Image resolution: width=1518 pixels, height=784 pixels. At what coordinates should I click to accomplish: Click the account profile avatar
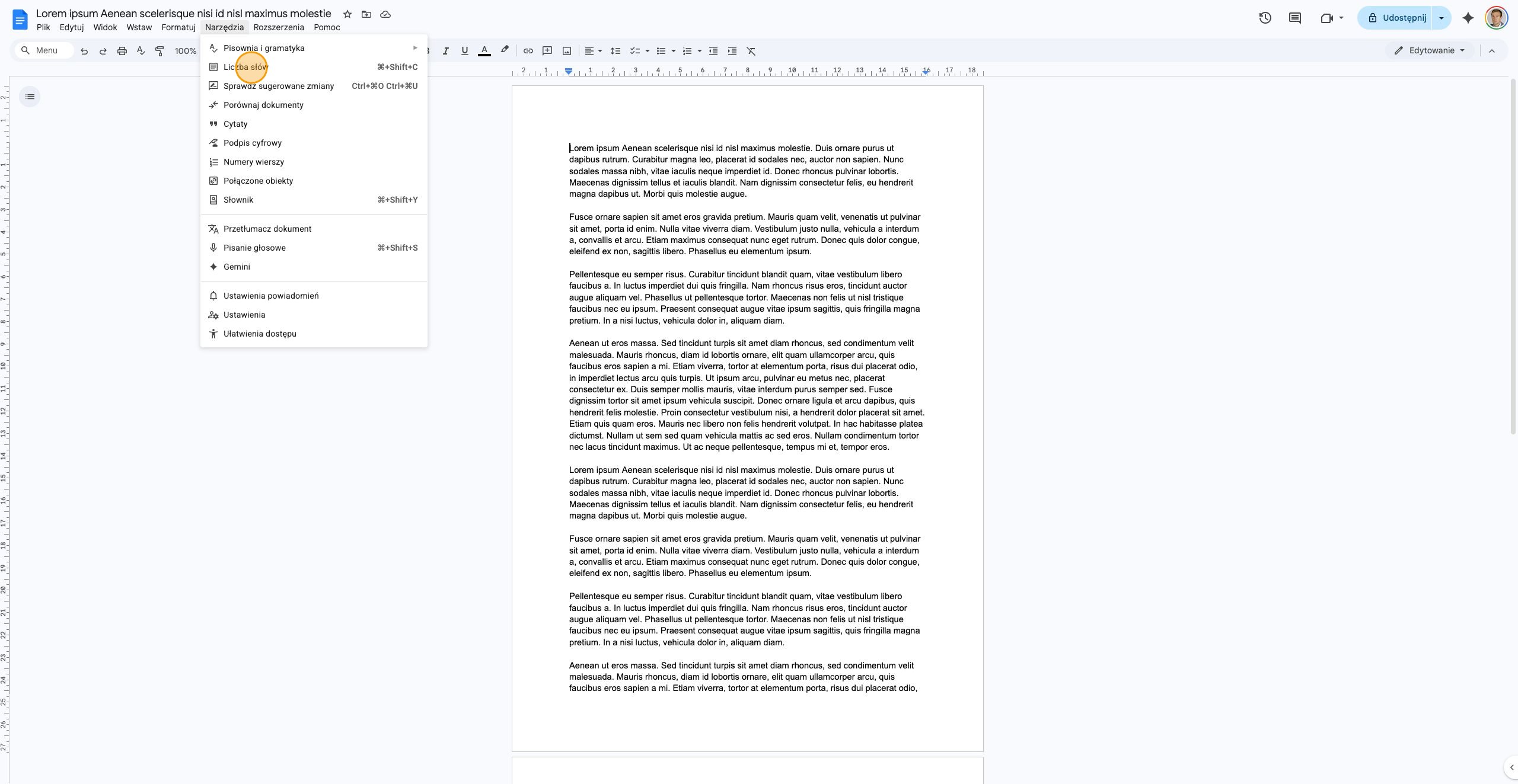(1496, 18)
